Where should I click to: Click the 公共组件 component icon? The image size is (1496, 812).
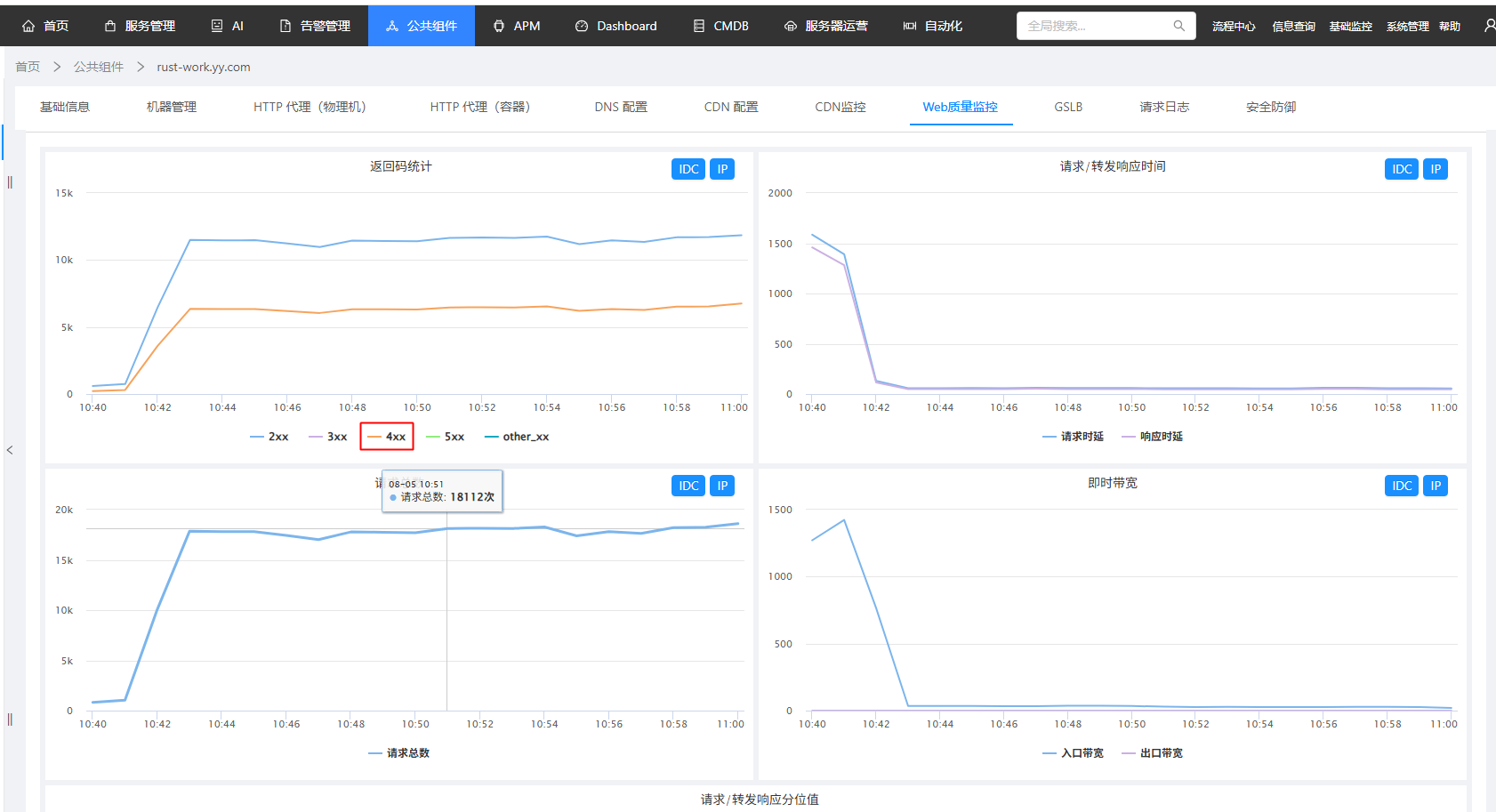point(392,27)
